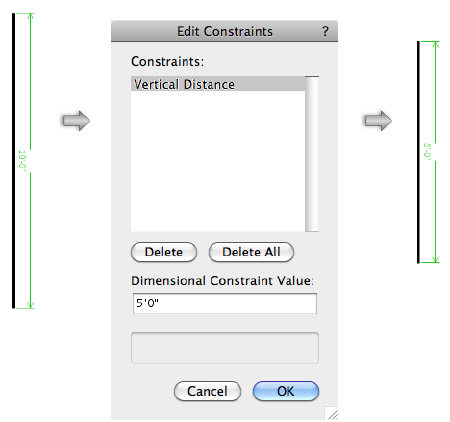Select the 10'-0" dimension text
Image resolution: width=450 pixels, height=422 pixels.
22,161
